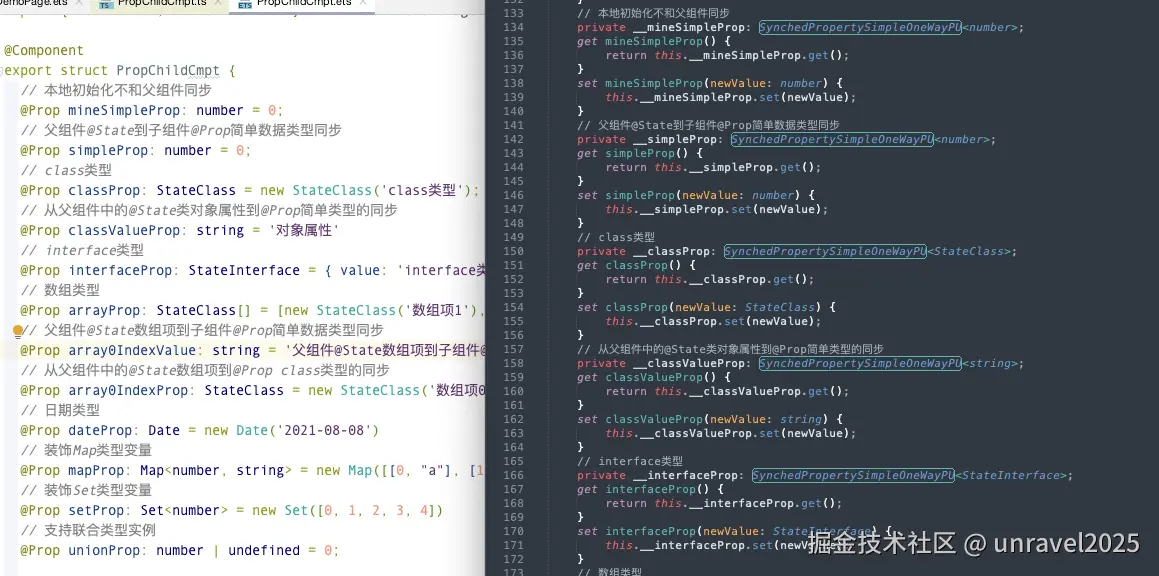Click the classProp: StateClass declaration line
The image size is (1159, 576).
[x=250, y=190]
